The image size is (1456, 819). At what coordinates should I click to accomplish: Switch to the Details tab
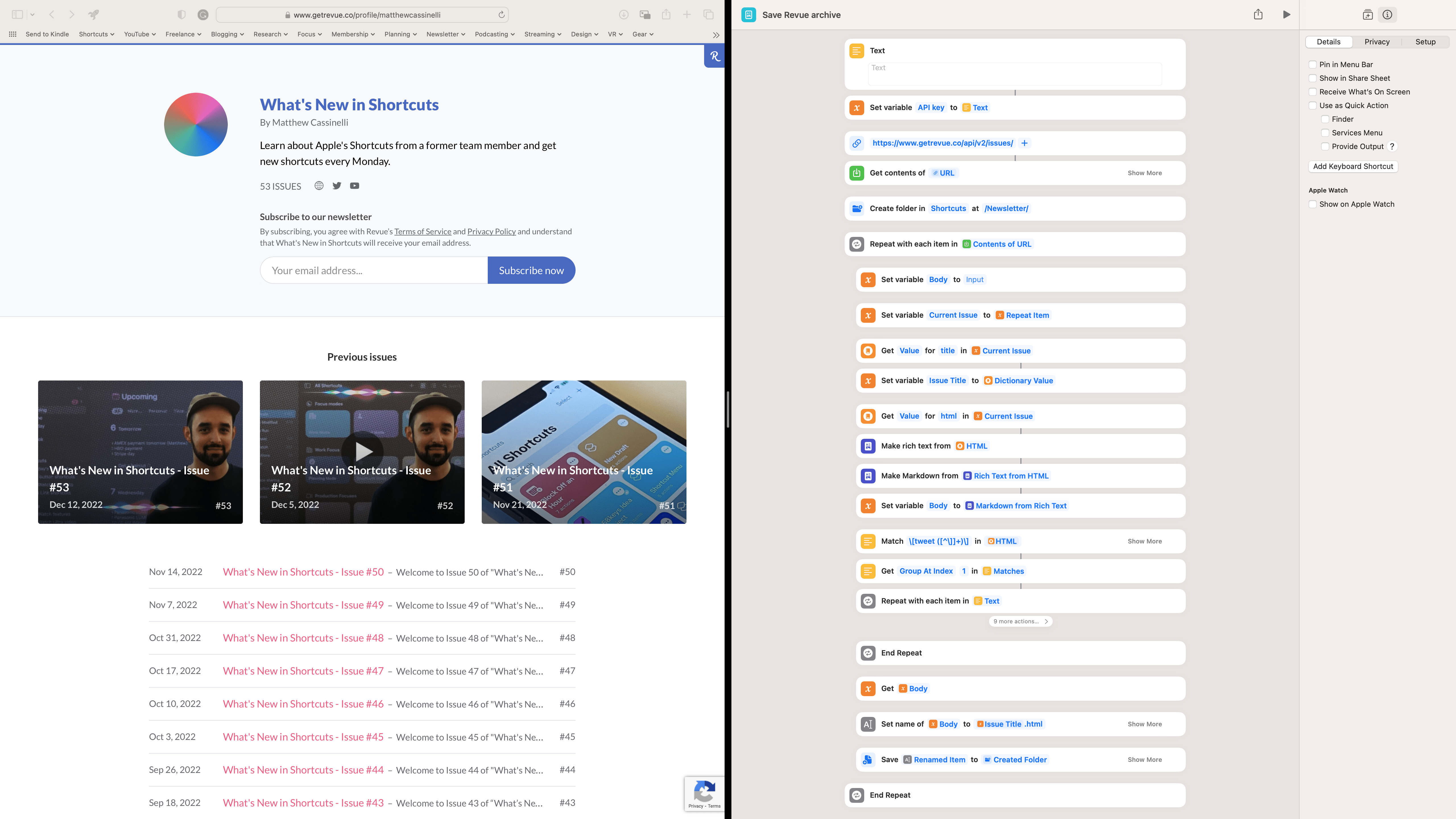click(1328, 42)
